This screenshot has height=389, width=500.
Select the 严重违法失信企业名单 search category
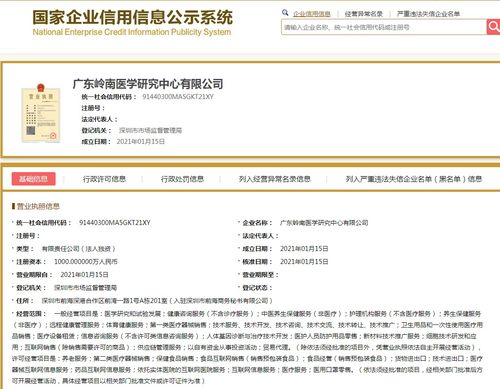[428, 14]
